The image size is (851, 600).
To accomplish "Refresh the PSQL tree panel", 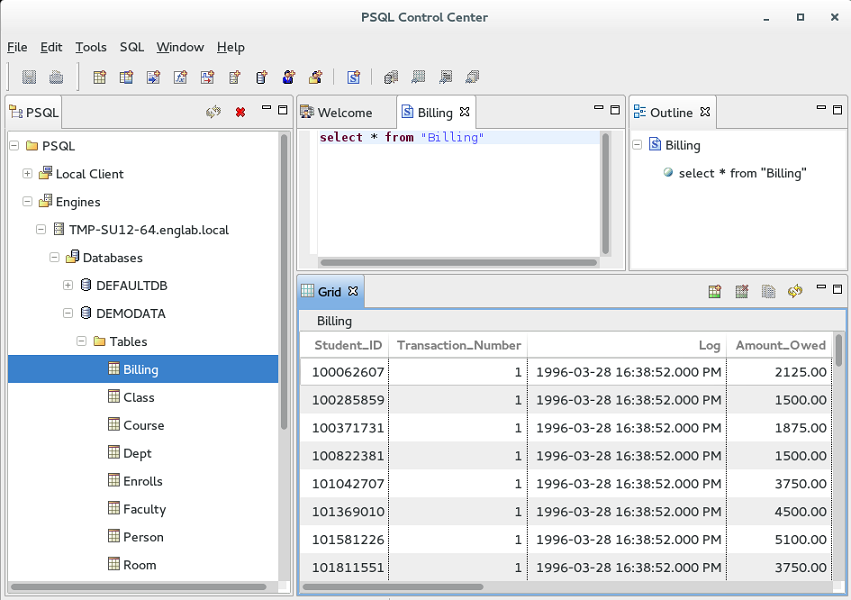I will tap(213, 112).
